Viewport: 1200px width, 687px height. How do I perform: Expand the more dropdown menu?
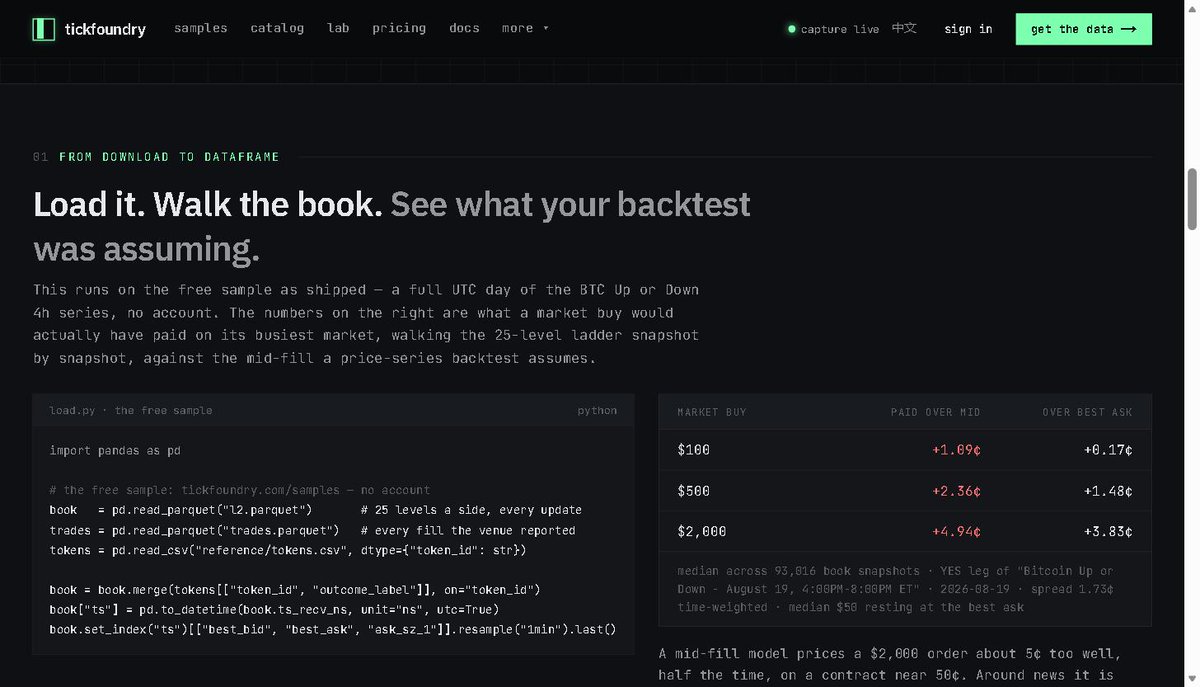[x=525, y=28]
